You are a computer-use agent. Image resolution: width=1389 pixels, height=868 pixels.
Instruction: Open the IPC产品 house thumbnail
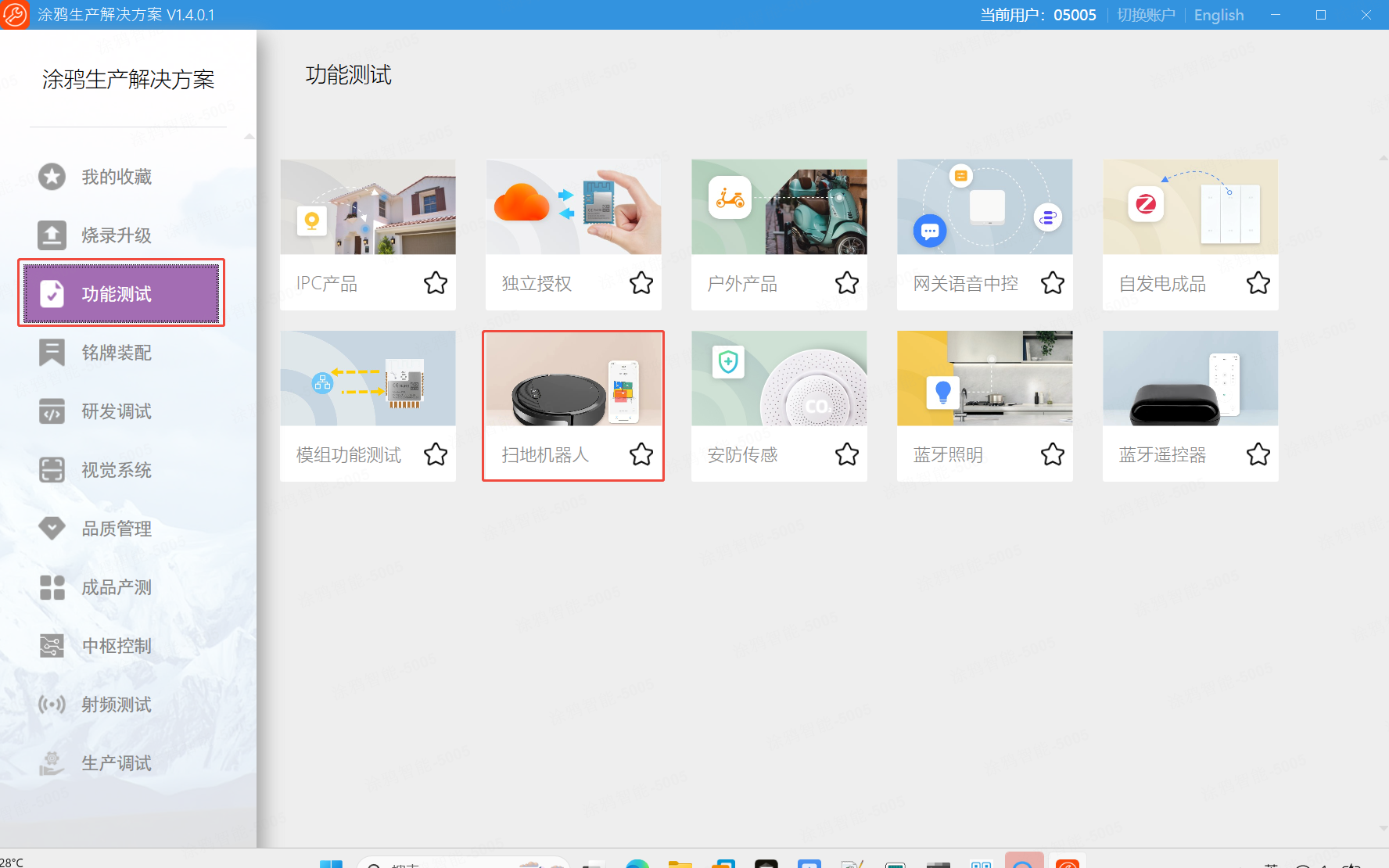pyautogui.click(x=368, y=207)
